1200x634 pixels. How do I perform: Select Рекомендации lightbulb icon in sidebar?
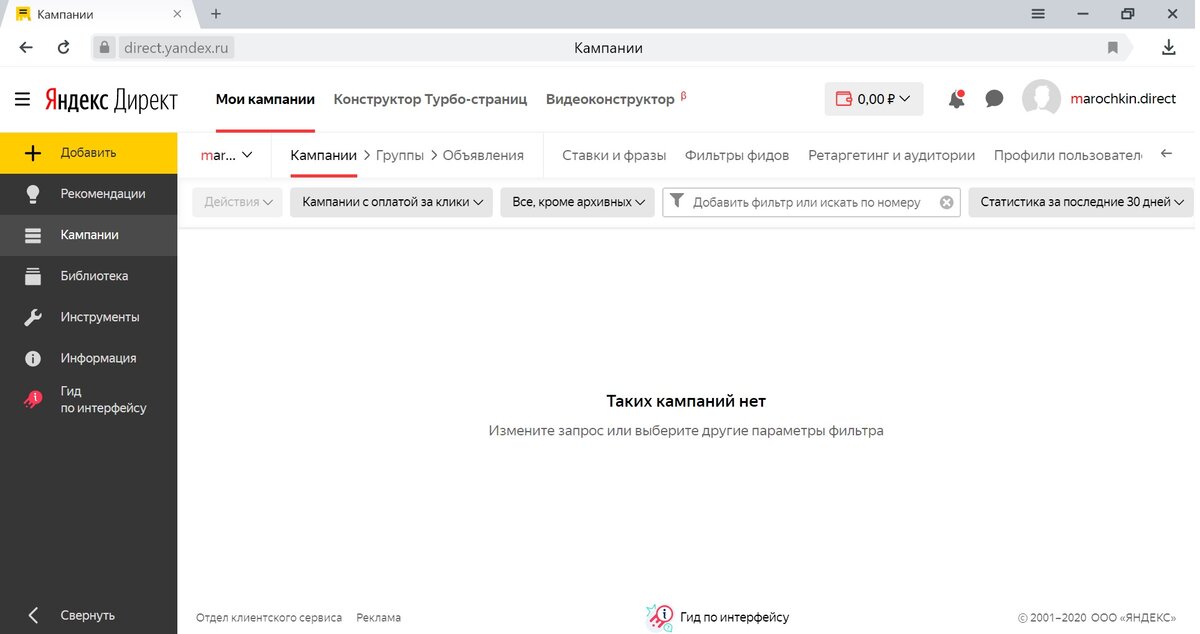point(33,194)
